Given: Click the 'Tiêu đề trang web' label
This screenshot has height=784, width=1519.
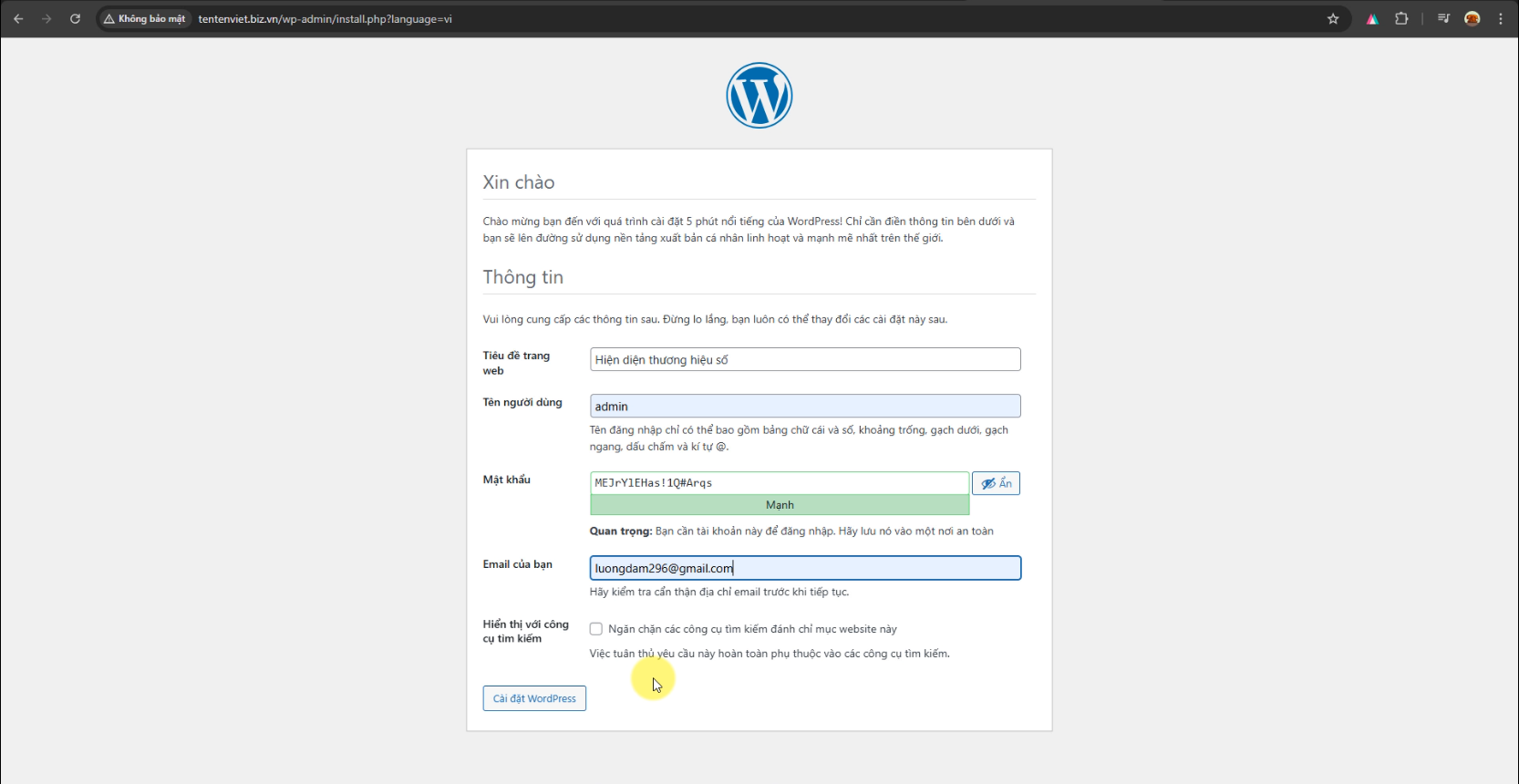Looking at the screenshot, I should tap(516, 363).
